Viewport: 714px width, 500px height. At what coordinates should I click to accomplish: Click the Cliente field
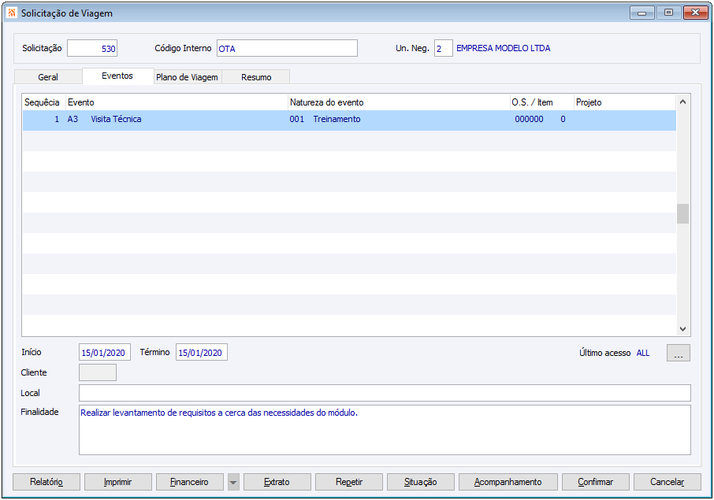[x=98, y=372]
